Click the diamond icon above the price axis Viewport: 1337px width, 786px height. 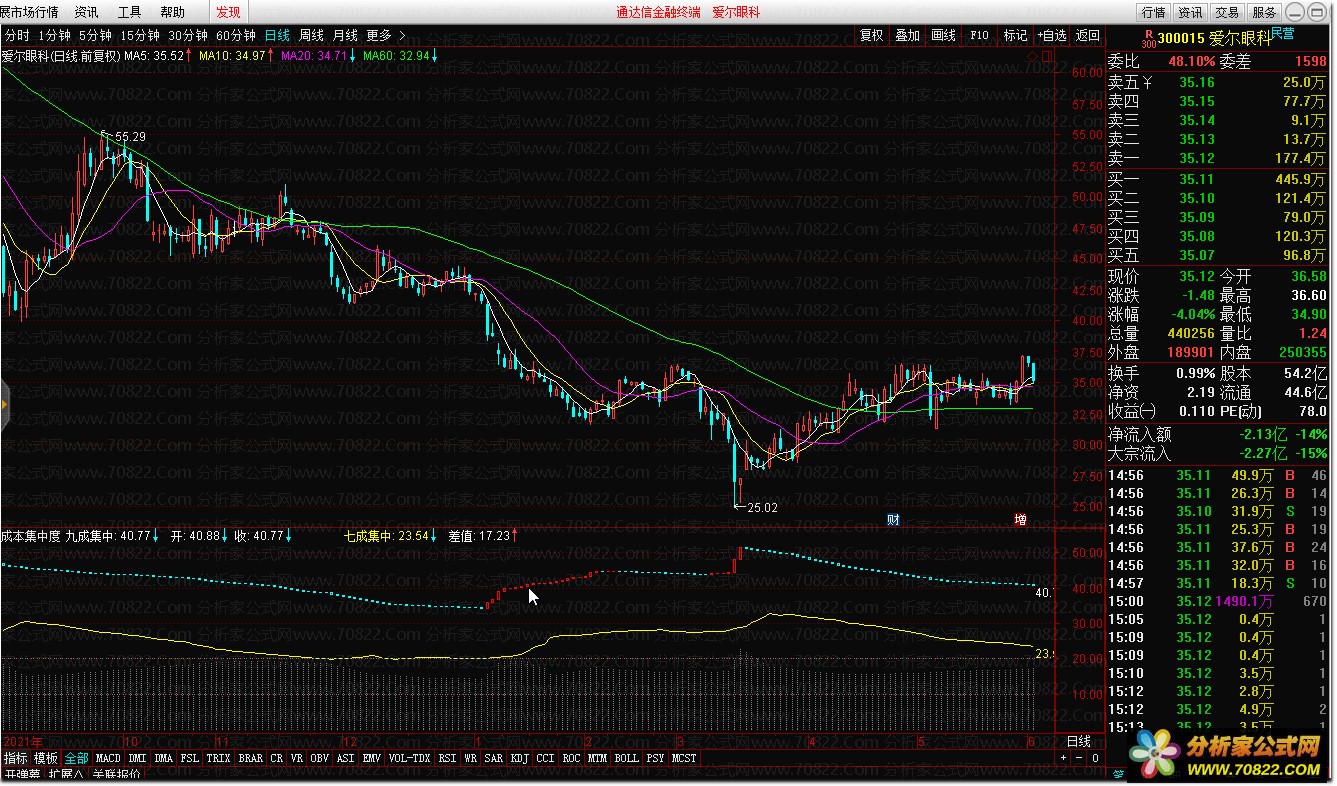[1032, 57]
